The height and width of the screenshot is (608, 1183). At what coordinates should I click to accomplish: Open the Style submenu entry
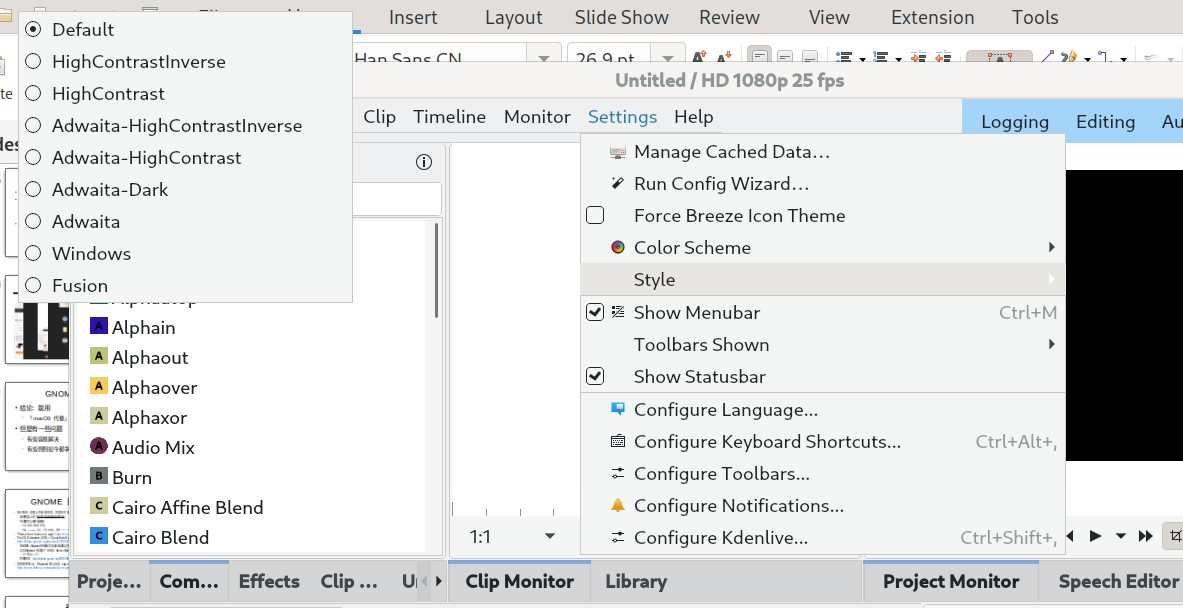(822, 280)
